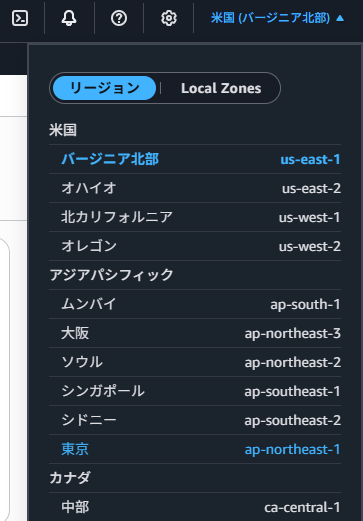Screen dimensions: 363x521
Task: Open the help question mark menu
Action: point(119,18)
